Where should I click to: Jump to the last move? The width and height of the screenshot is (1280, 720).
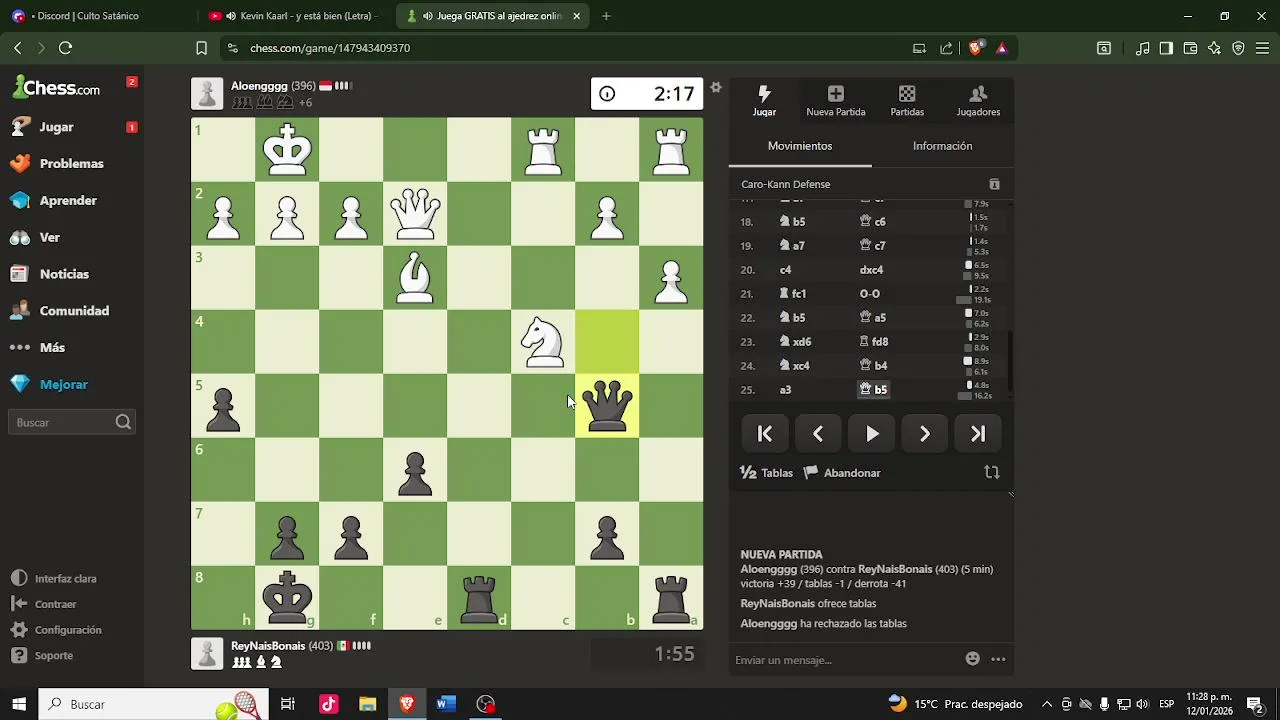[978, 434]
